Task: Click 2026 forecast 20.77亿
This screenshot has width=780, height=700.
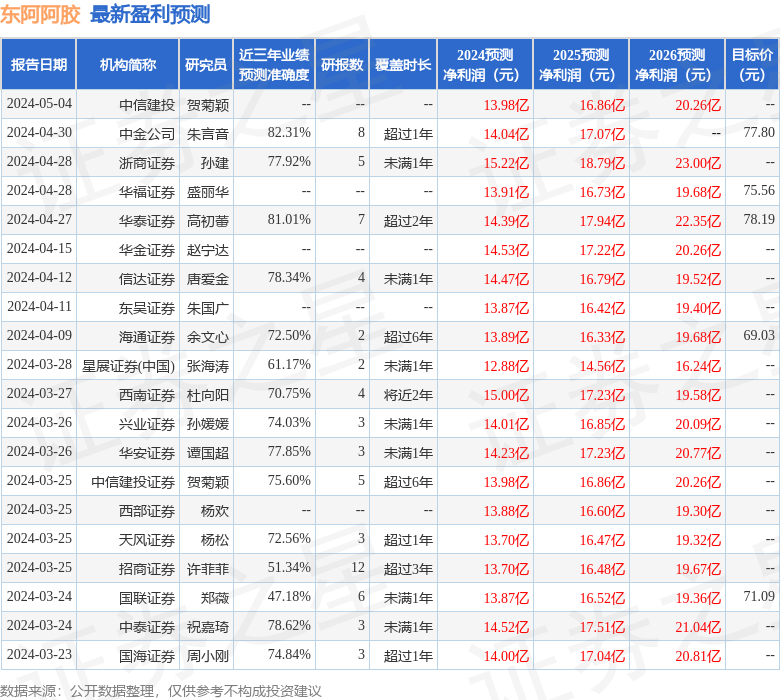Action: click(698, 453)
